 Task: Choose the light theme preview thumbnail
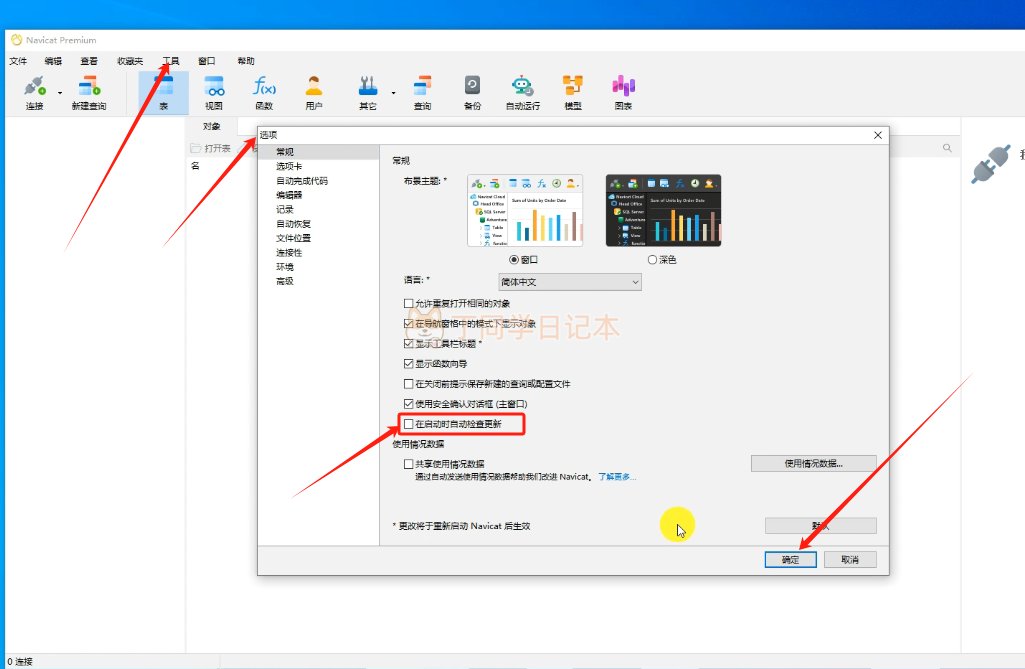[525, 211]
